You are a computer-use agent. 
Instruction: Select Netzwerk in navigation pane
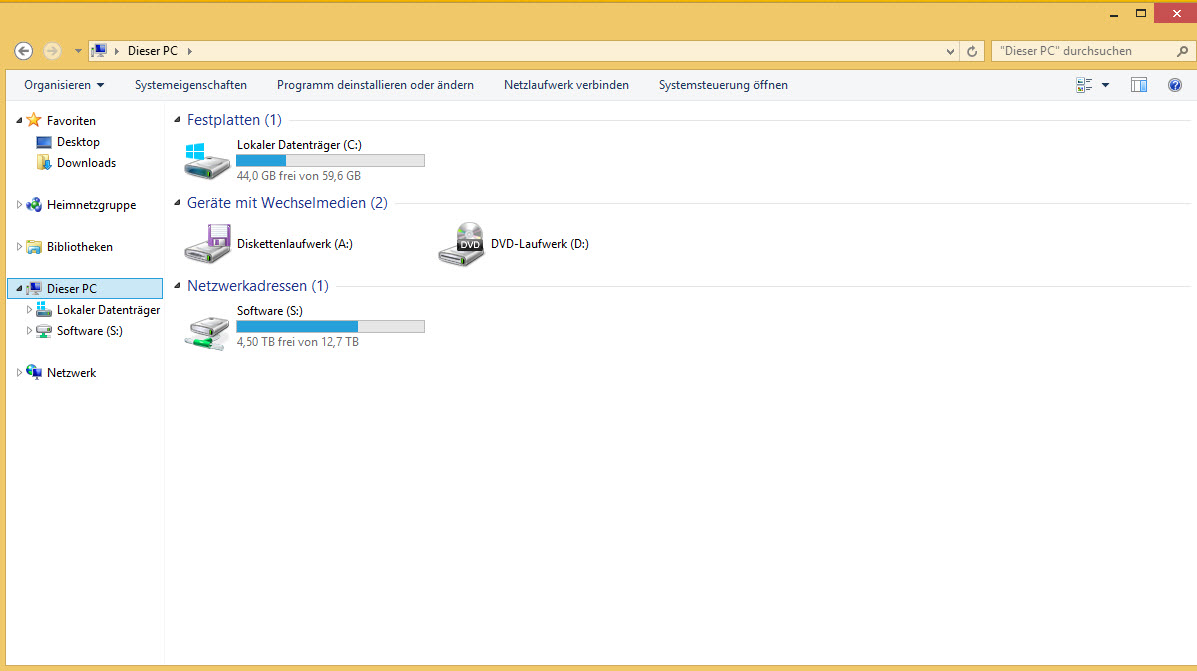point(71,373)
